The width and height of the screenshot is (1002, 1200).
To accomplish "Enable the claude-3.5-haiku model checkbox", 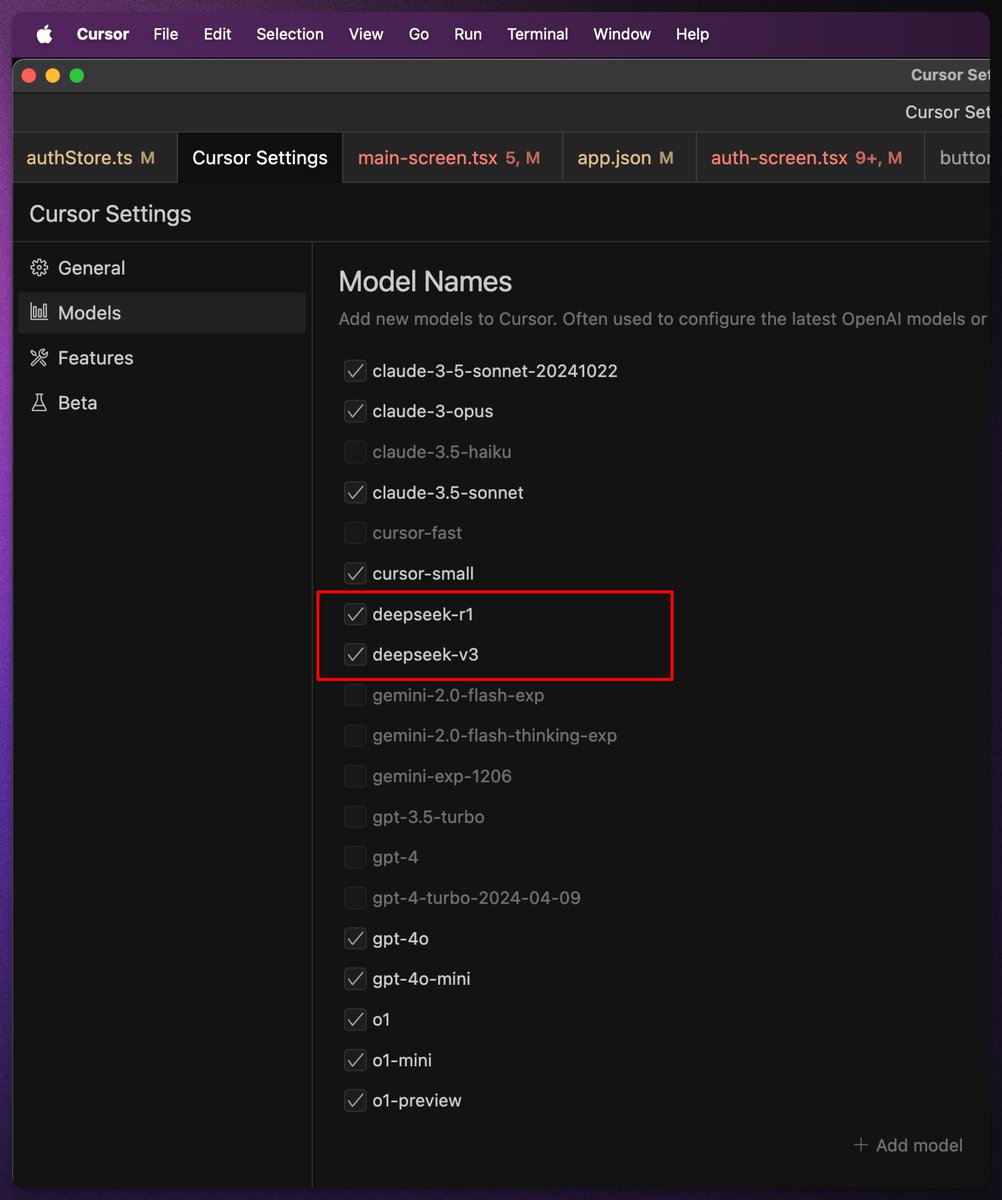I will click(355, 452).
